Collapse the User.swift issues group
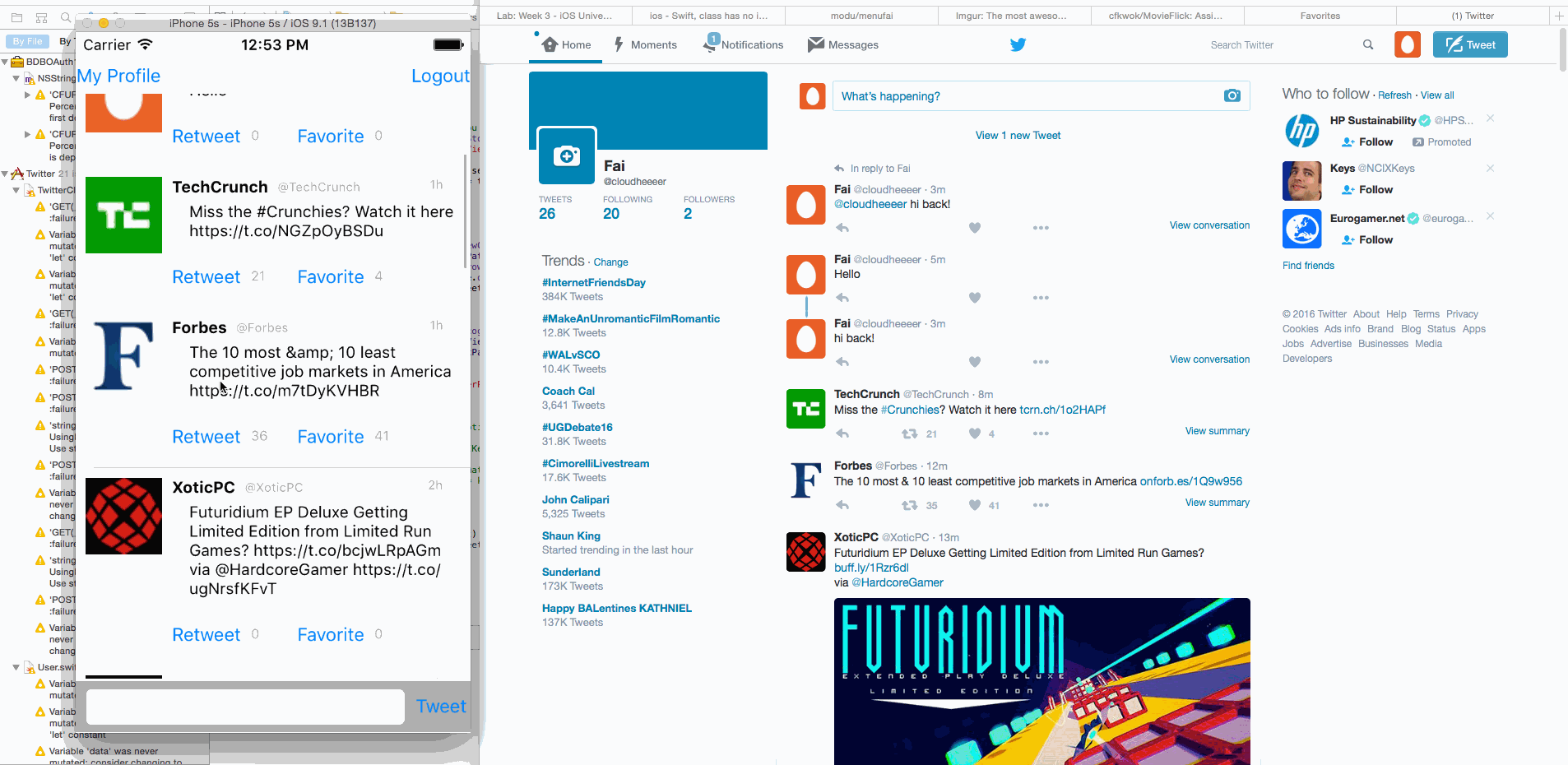 (x=16, y=667)
